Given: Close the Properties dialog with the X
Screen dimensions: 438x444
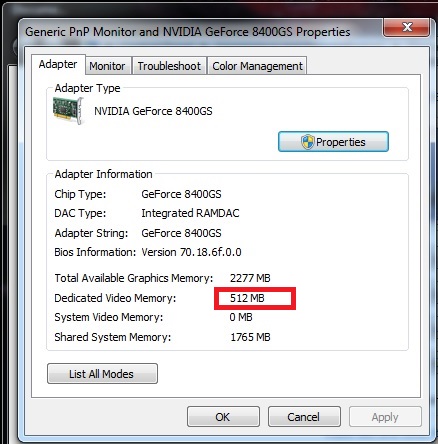Looking at the screenshot, I should click(x=407, y=27).
